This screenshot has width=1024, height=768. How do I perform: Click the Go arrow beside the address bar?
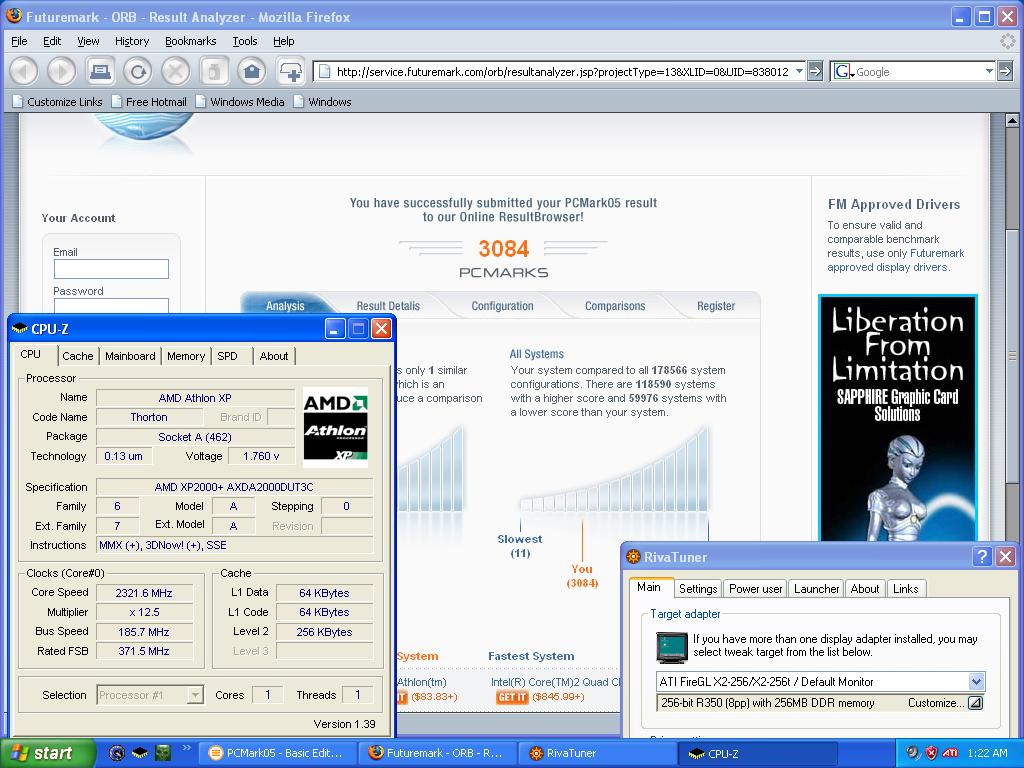[x=814, y=71]
